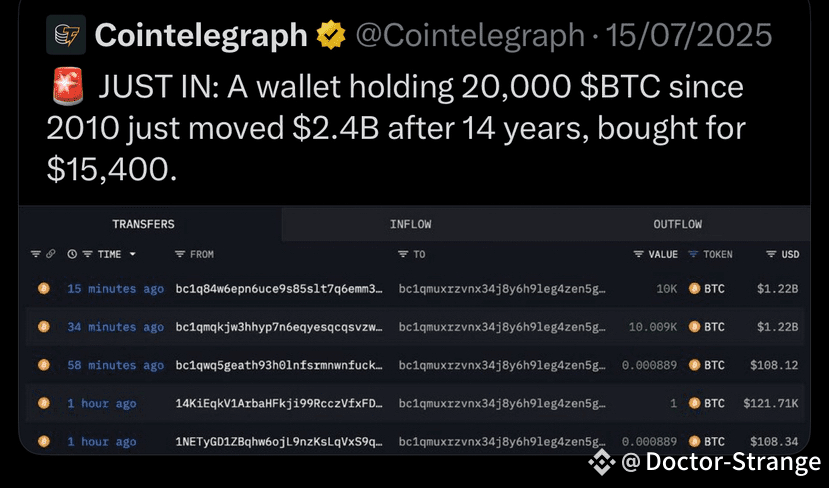This screenshot has height=488, width=829.
Task: Filter by the VALUE column
Action: click(639, 254)
